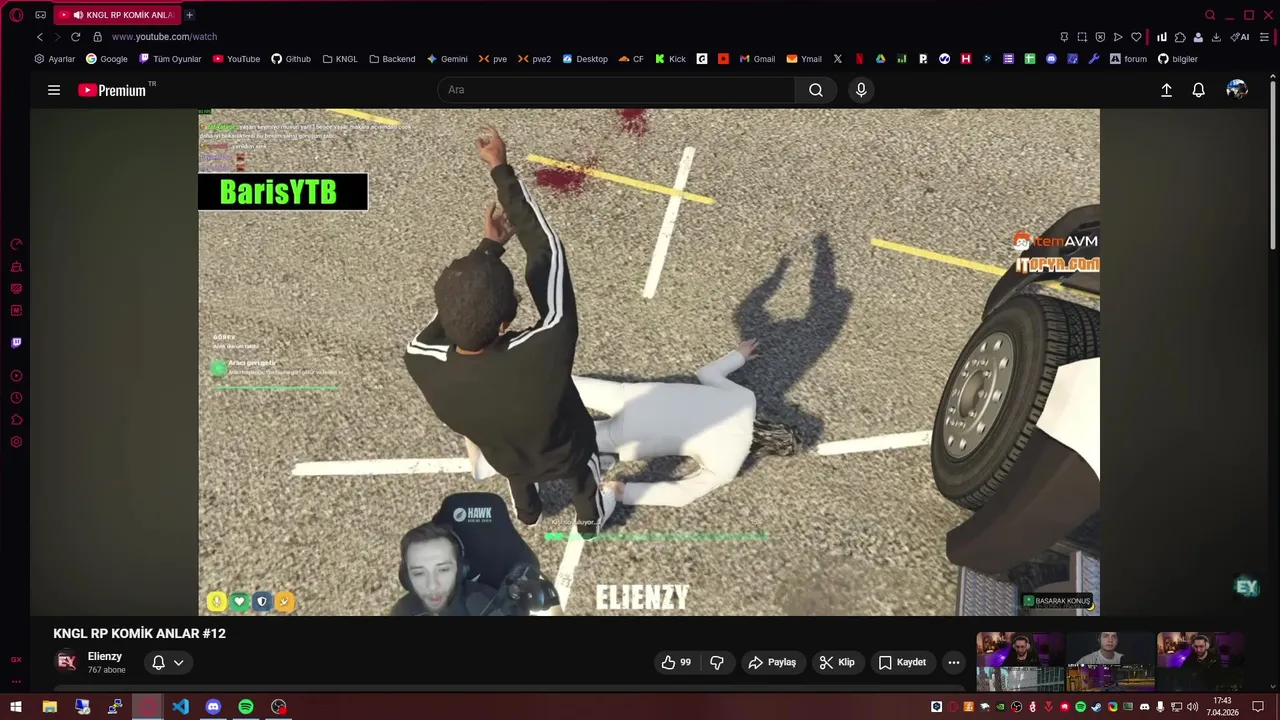This screenshot has width=1280, height=720.
Task: Click the Kaydet save button
Action: (x=902, y=662)
